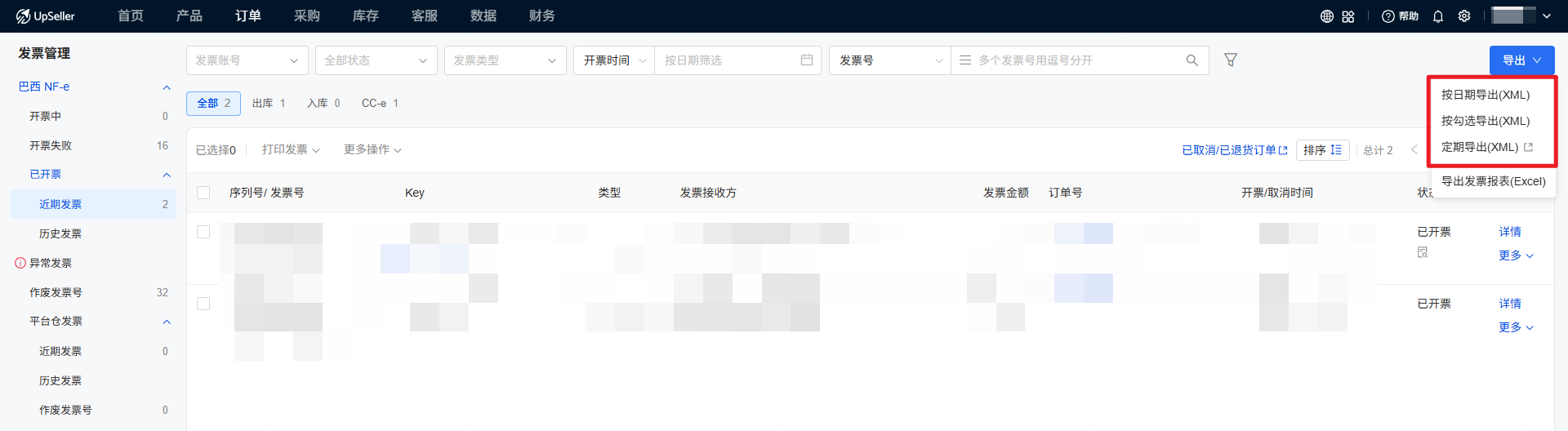Click the invoice note icon under 已开票
The height and width of the screenshot is (431, 1568).
point(1423,252)
